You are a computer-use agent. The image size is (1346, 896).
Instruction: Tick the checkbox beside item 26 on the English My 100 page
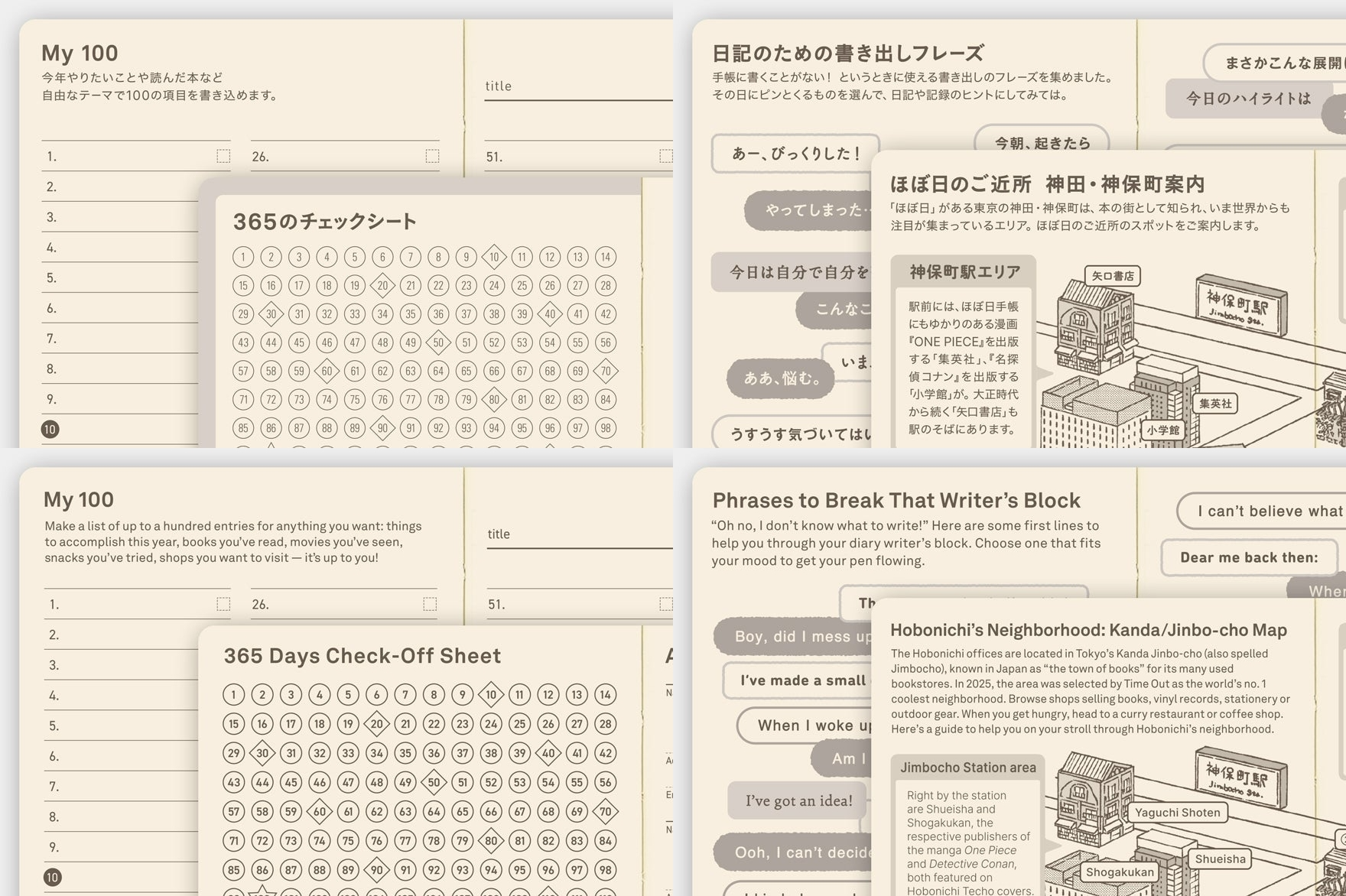point(430,604)
